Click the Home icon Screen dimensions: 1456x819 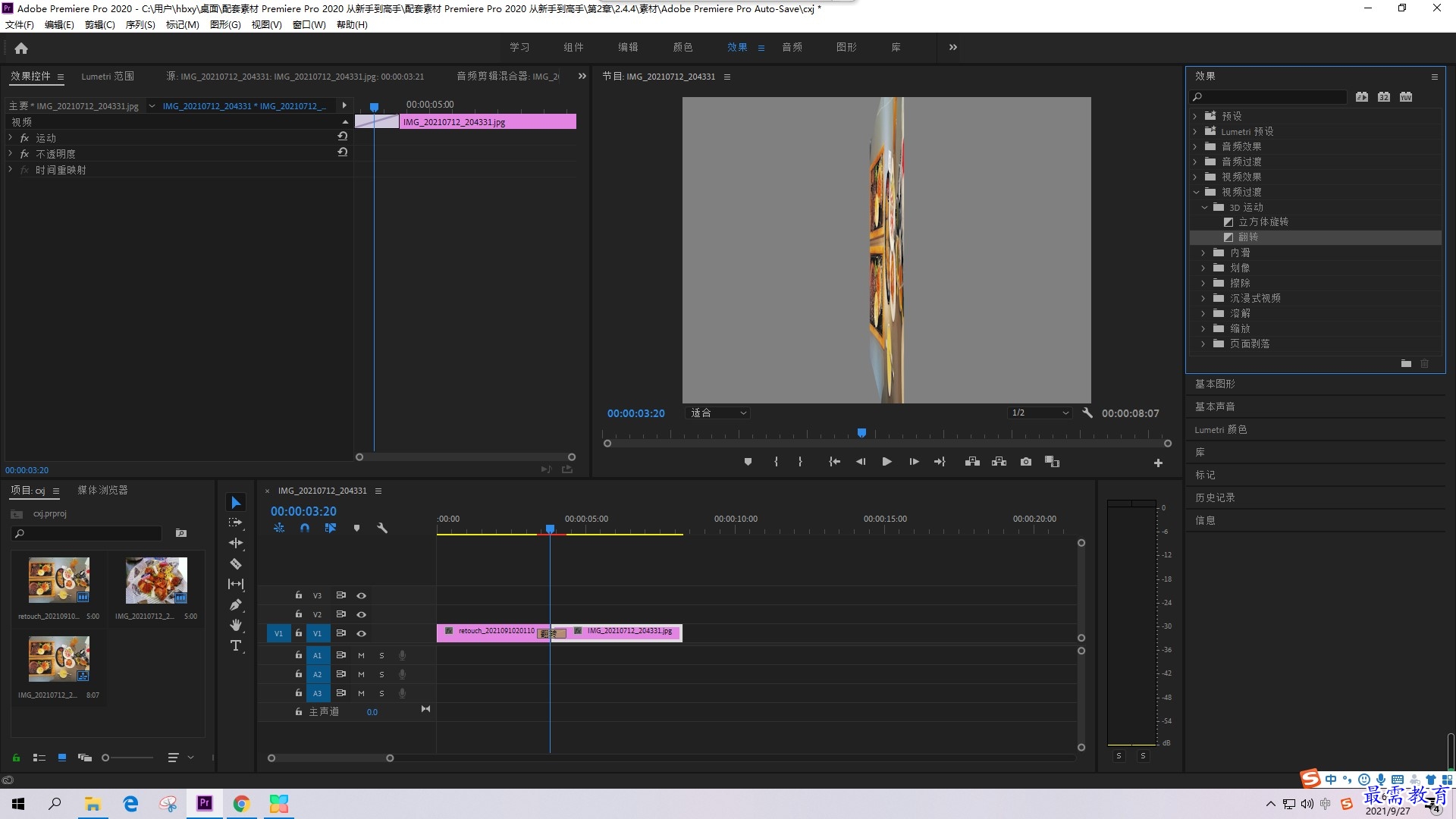point(21,48)
